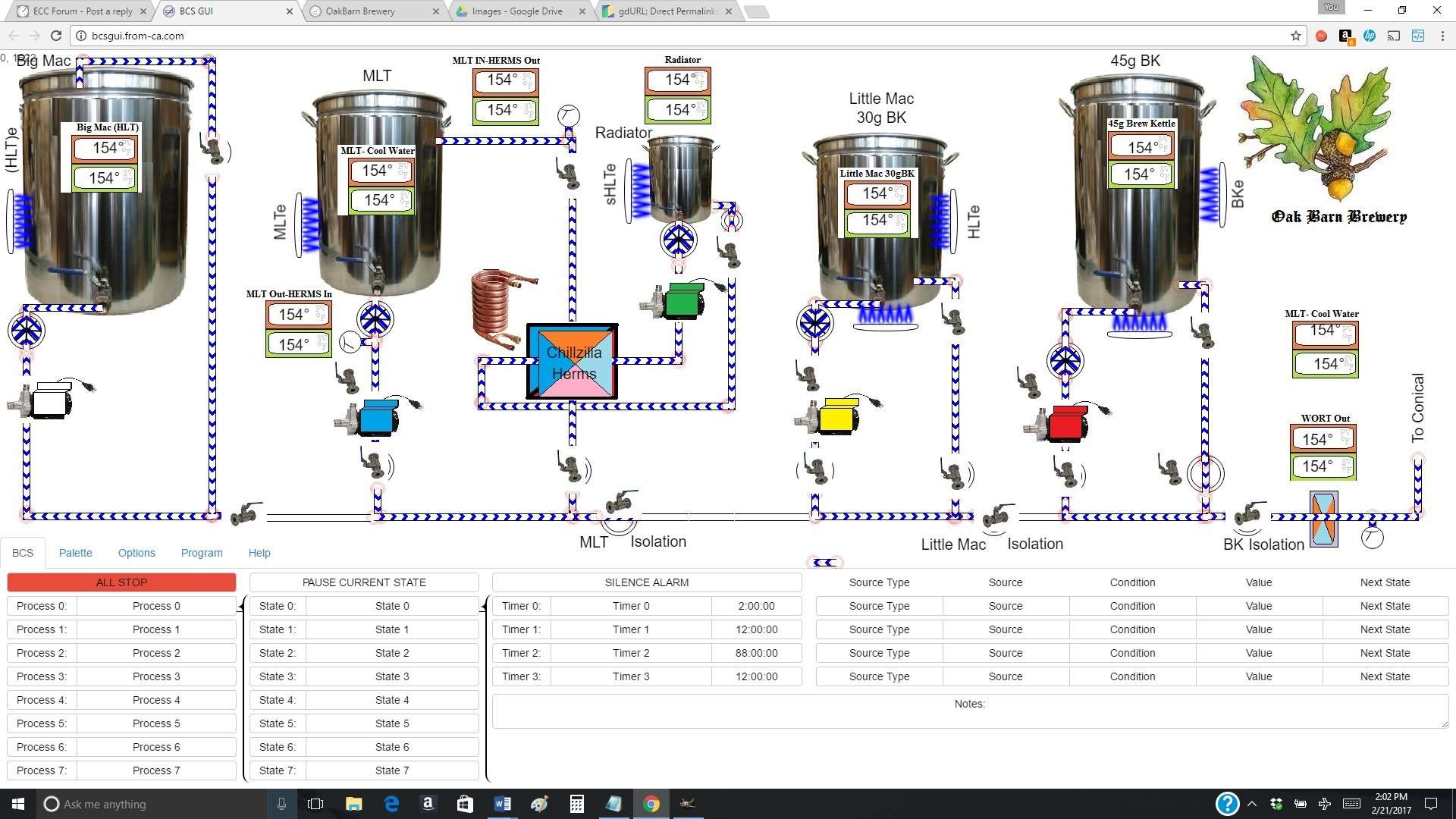Click the WORT Out temperature display
This screenshot has height=819, width=1456.
pyautogui.click(x=1323, y=453)
